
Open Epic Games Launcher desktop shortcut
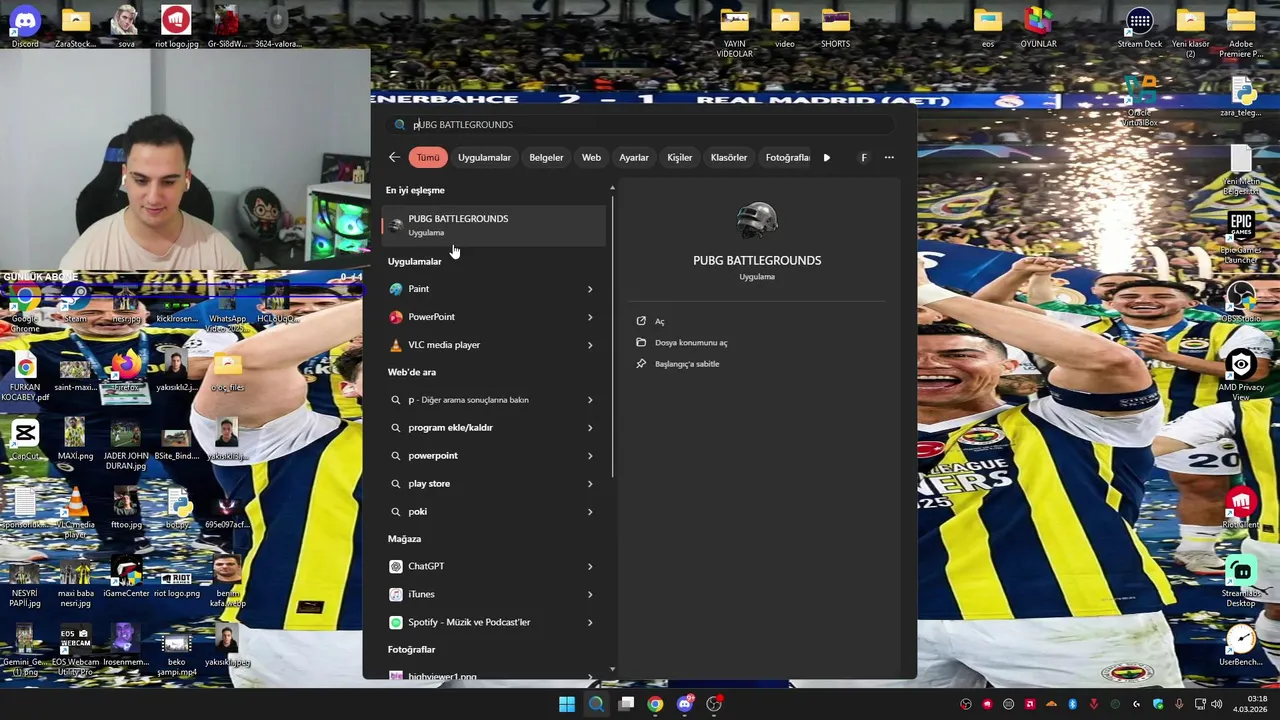point(1241,238)
